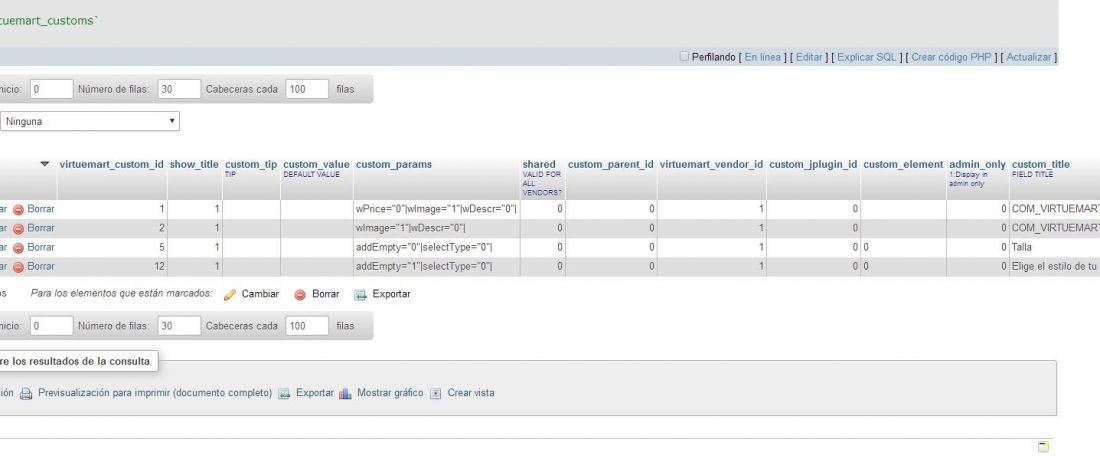This screenshot has width=1100, height=472.
Task: Sort by show_title column header
Action: click(x=194, y=165)
